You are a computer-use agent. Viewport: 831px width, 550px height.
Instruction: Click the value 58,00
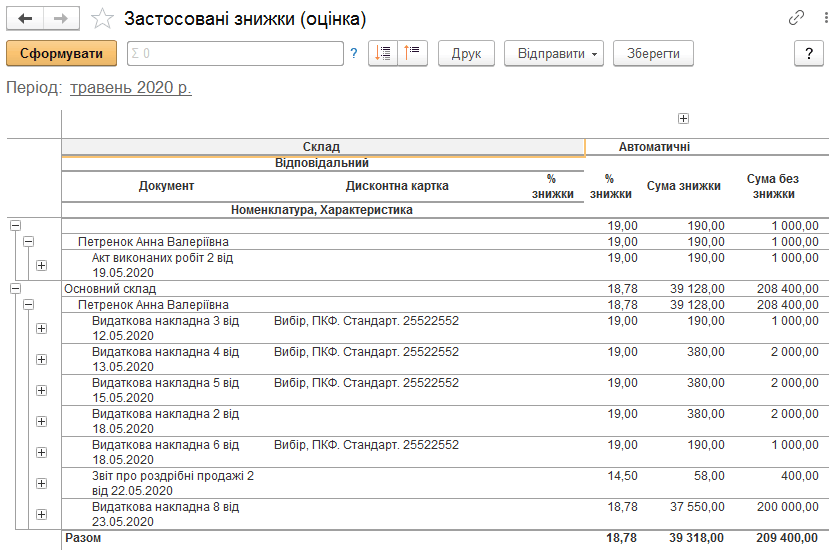709,476
